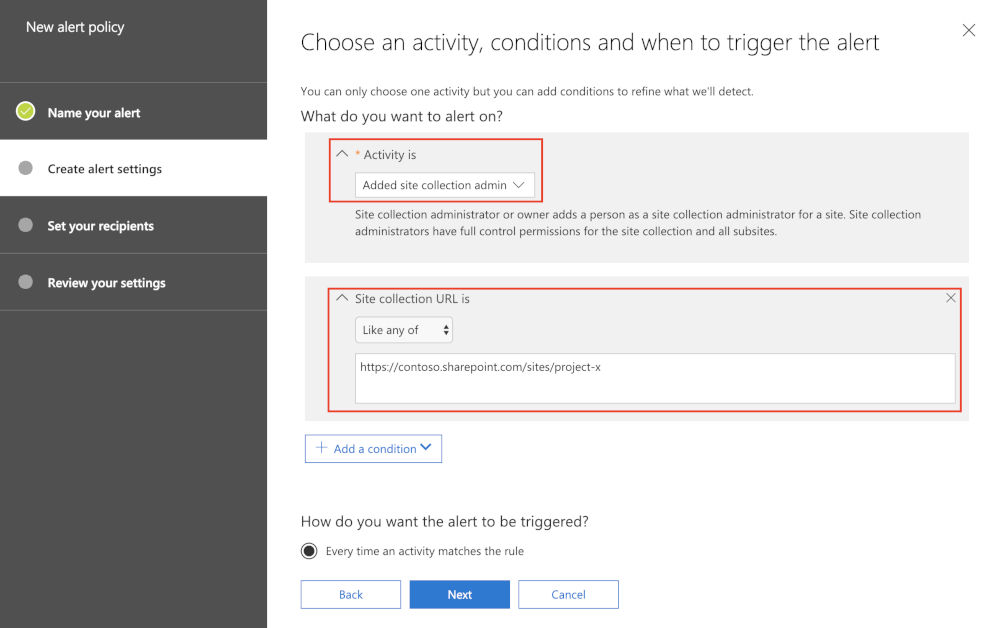Click the gray step dot beside Set your recipients
Screen dimensions: 1000x628
(x=26, y=225)
